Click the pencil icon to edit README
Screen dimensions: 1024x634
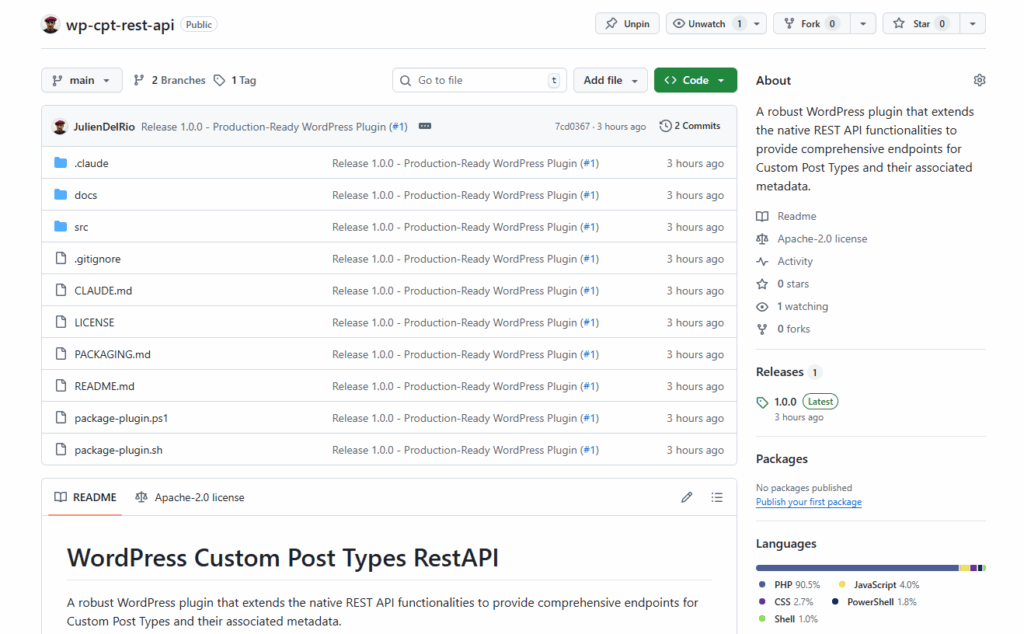pos(687,497)
